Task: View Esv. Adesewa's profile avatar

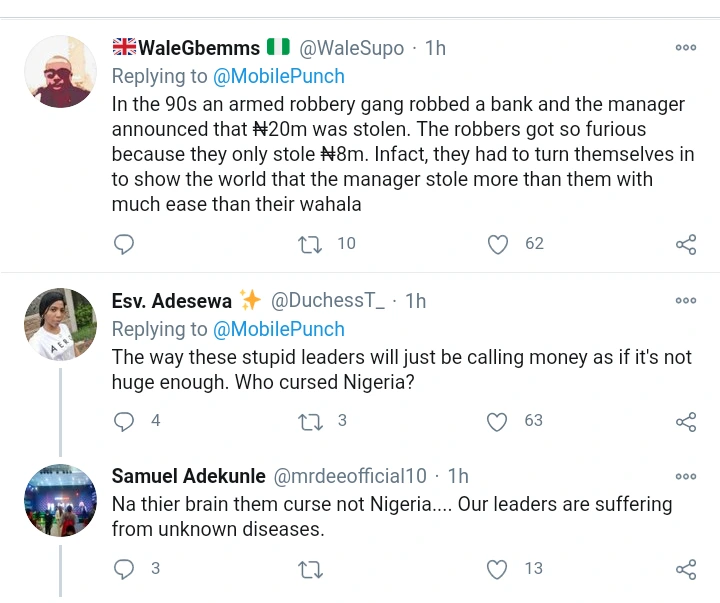Action: pos(60,324)
